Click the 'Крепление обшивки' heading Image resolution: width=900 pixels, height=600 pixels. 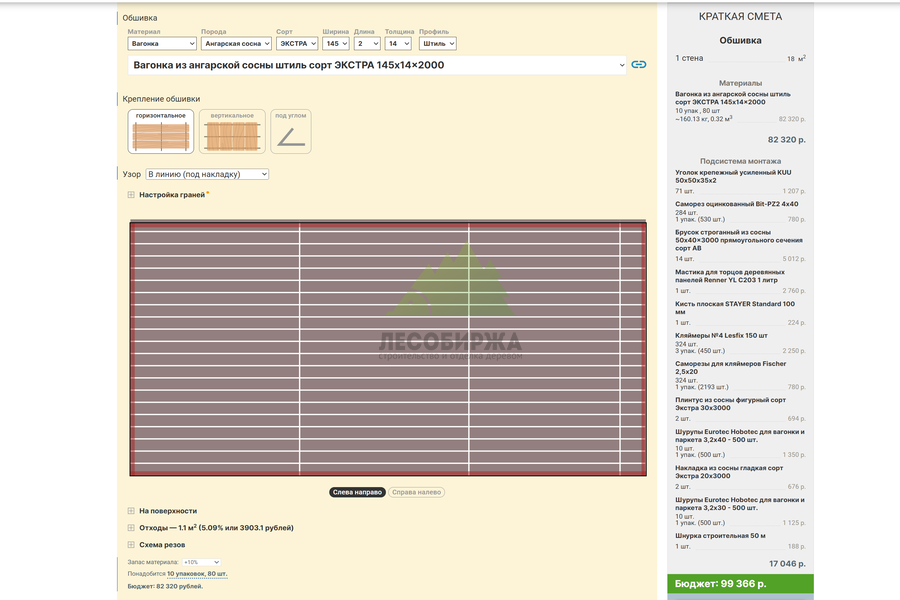point(161,99)
